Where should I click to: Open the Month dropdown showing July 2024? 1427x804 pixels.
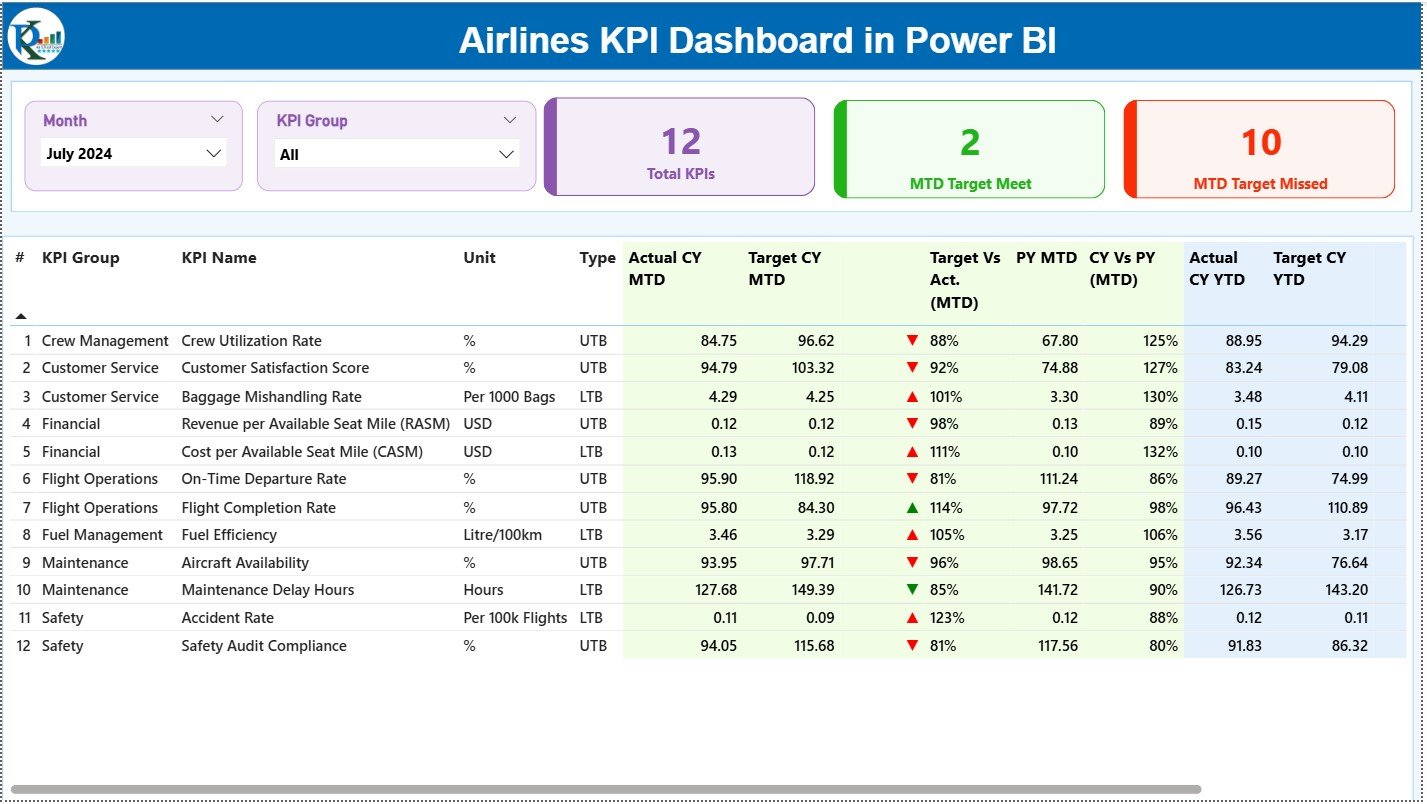tap(133, 153)
